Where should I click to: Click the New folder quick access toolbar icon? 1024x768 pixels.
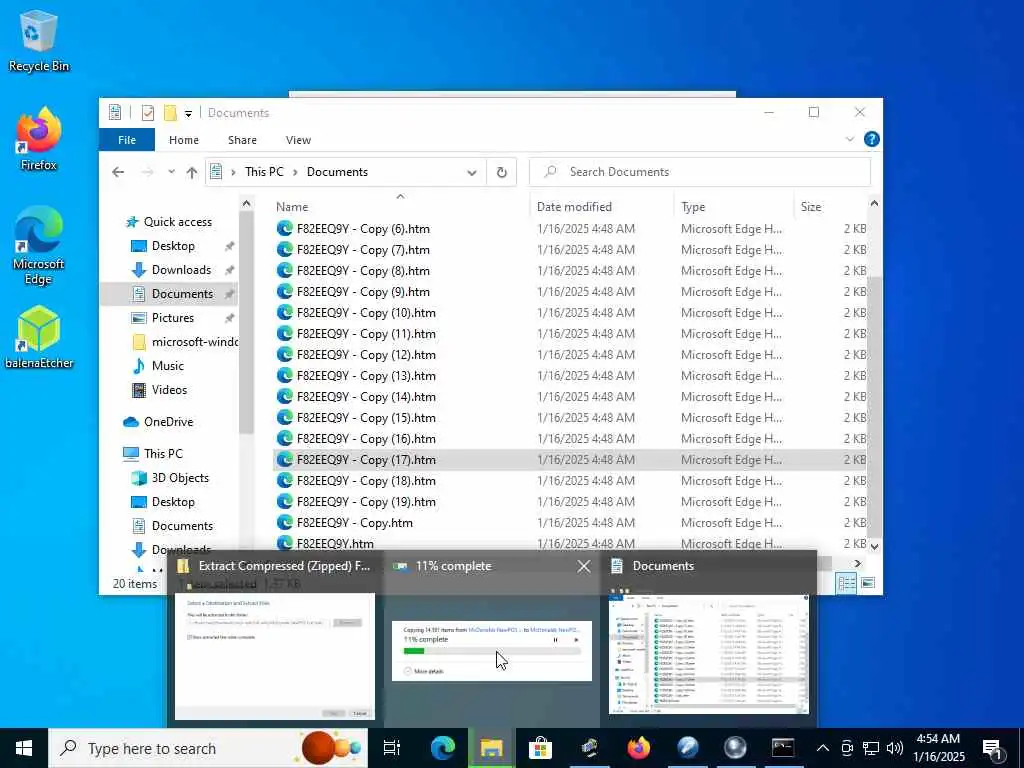(x=170, y=113)
